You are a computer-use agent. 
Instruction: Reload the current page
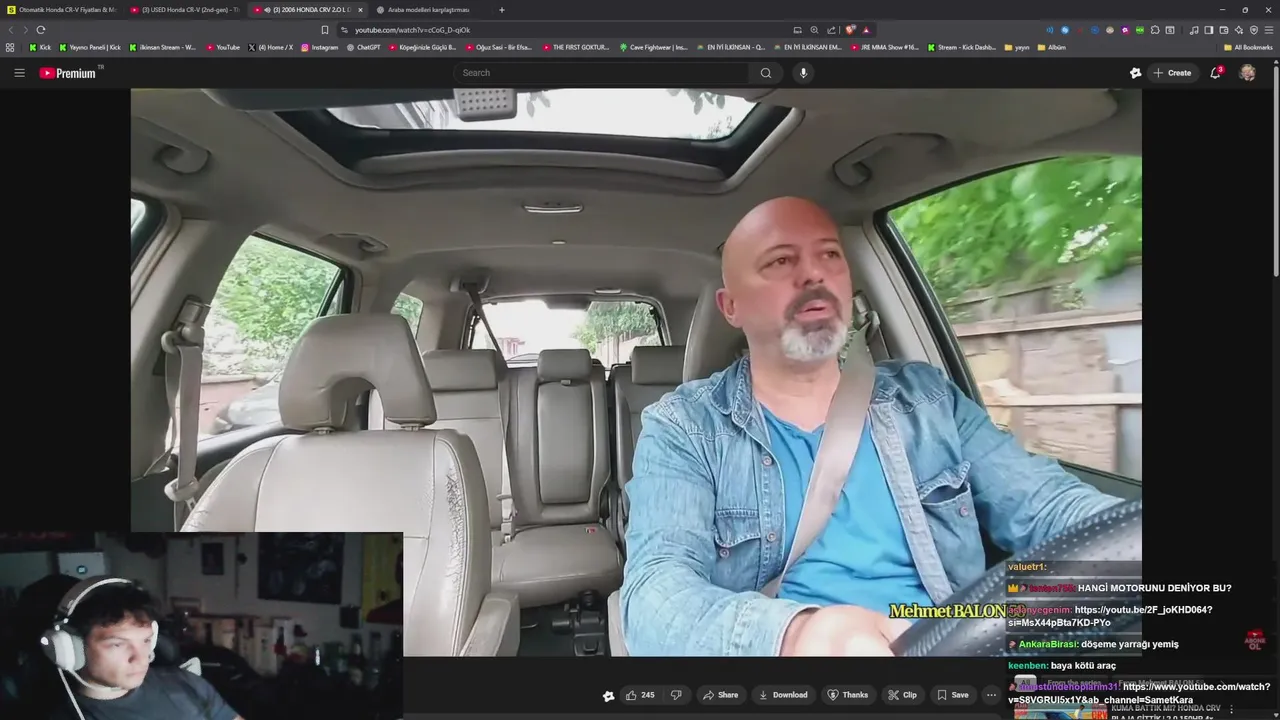click(41, 30)
